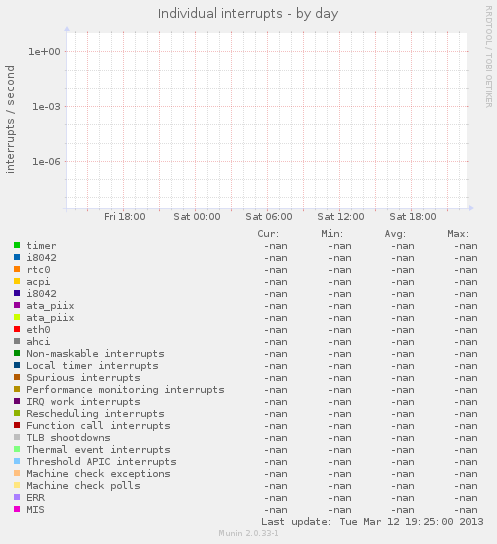The width and height of the screenshot is (497, 544).
Task: Select the Local timer interrupts label
Action: (92, 366)
